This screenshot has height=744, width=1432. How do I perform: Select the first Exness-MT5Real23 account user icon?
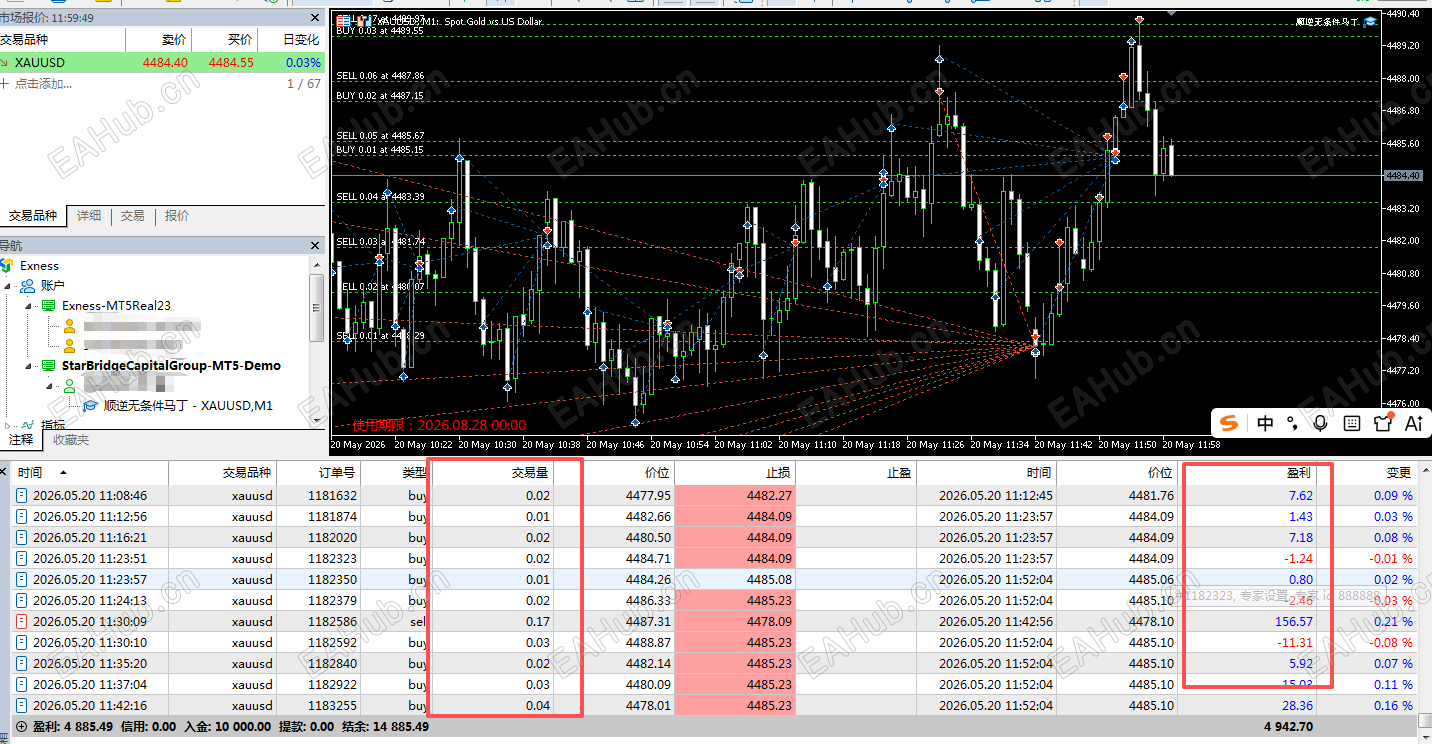coord(69,326)
